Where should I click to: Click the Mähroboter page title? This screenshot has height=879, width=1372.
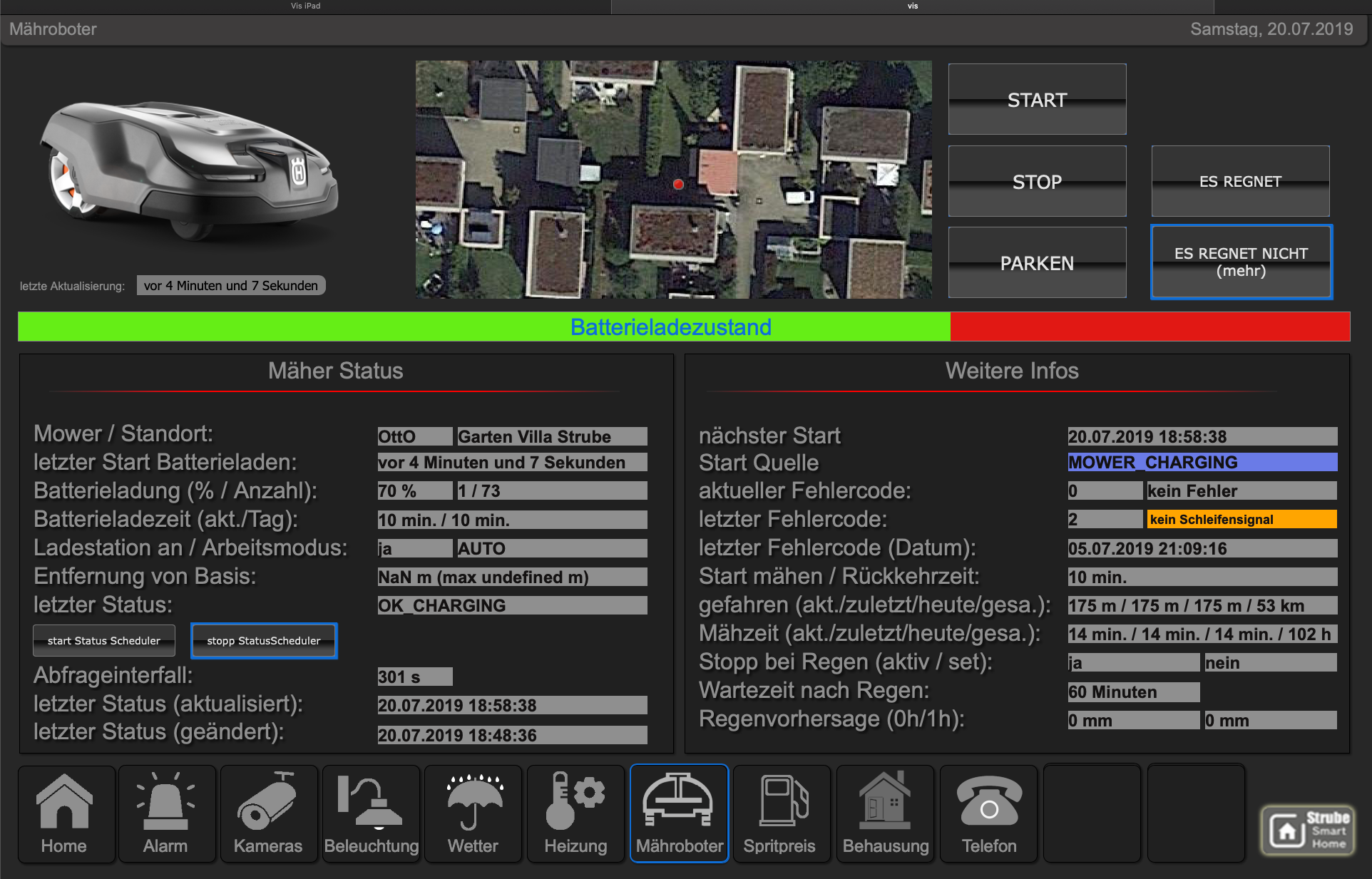[53, 29]
